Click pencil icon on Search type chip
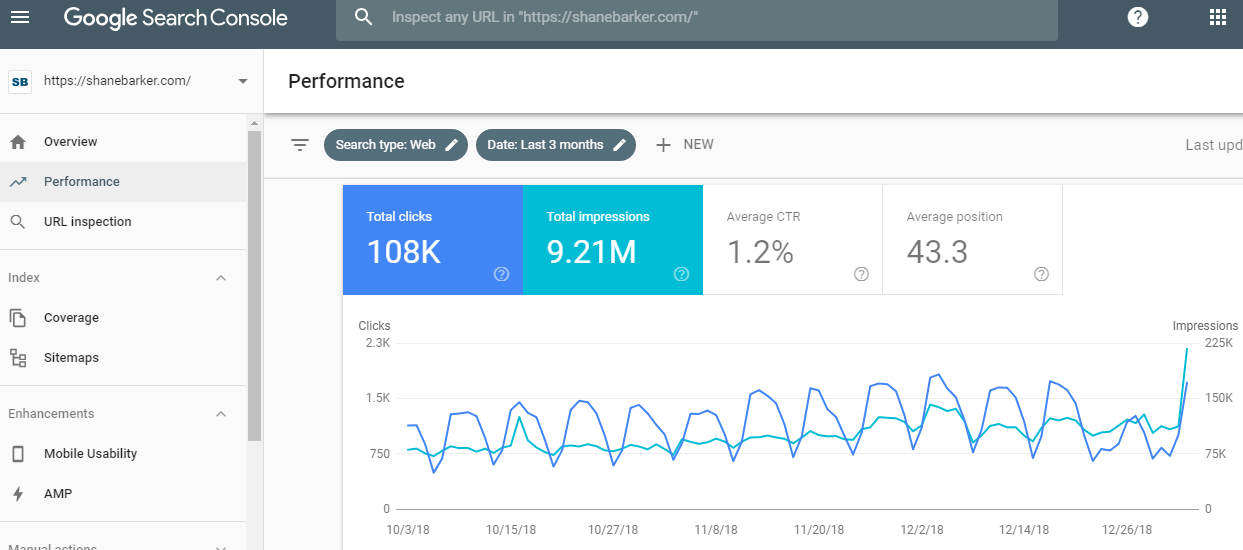Screen dimensions: 1243x550 (x=452, y=145)
